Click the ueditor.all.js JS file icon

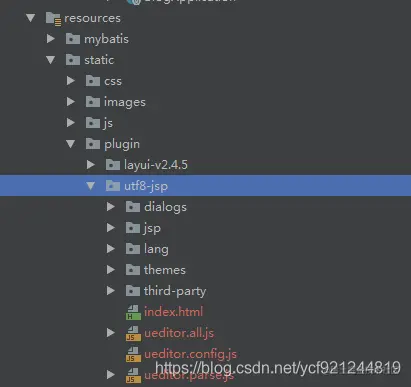(133, 333)
